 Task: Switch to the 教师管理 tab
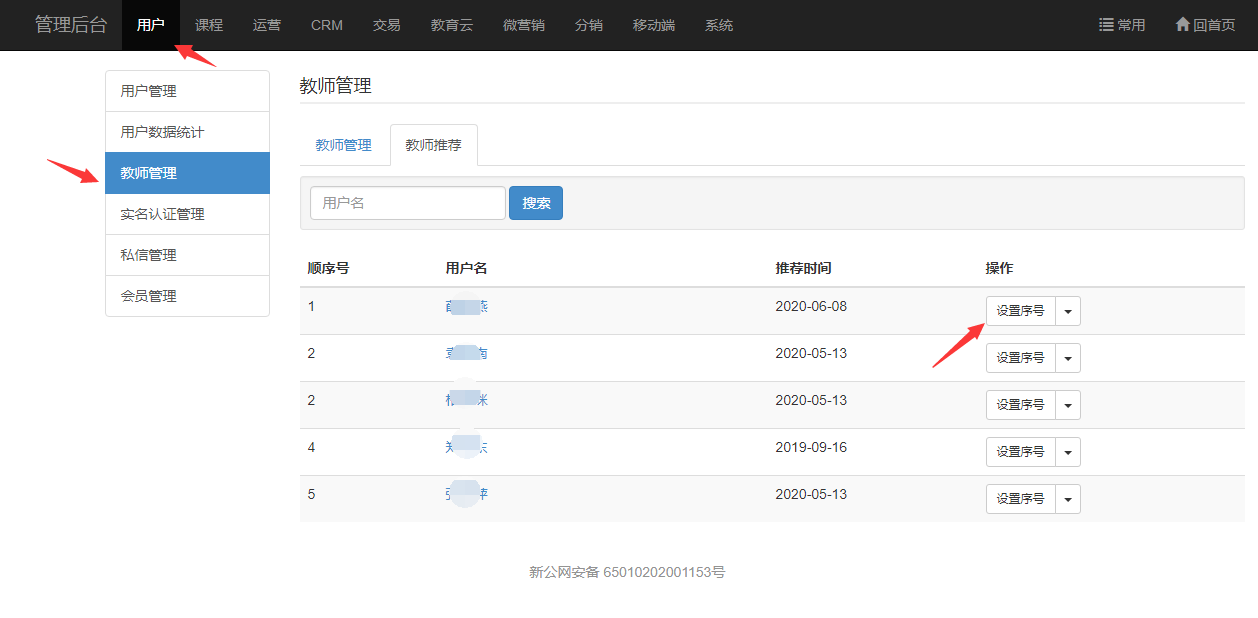(343, 145)
